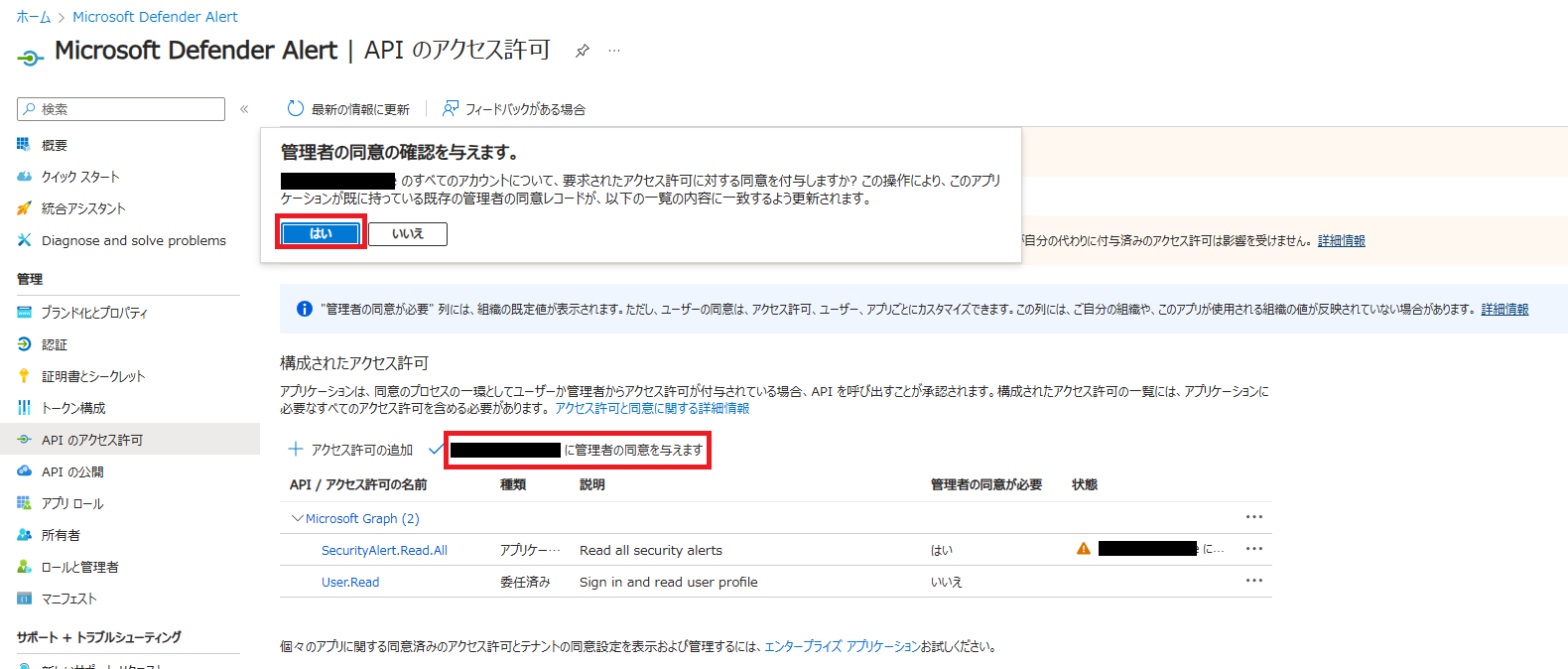
Task: Collapse the Microsoft Graph (2) group chevron
Action: [x=297, y=518]
